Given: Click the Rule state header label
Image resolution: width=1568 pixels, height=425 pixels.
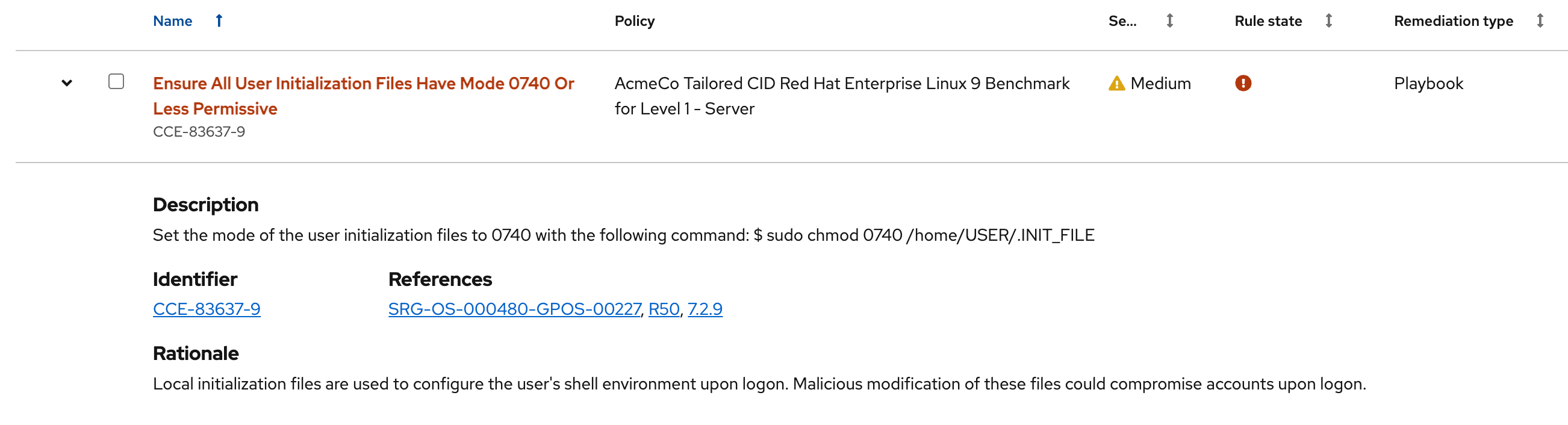Looking at the screenshot, I should [1268, 20].
